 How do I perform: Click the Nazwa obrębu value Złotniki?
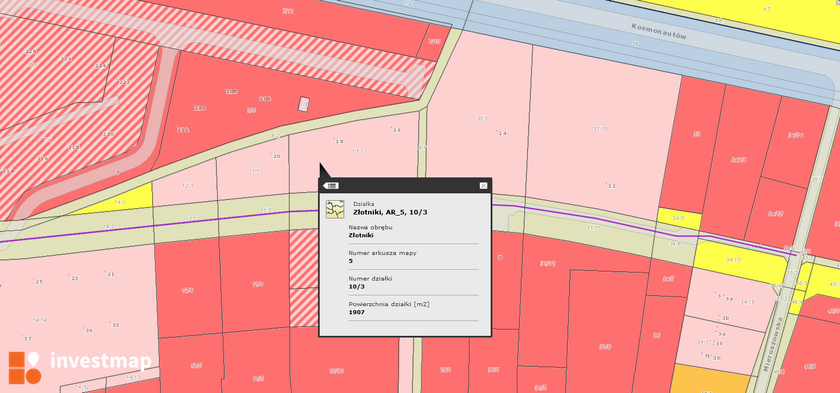pyautogui.click(x=361, y=235)
